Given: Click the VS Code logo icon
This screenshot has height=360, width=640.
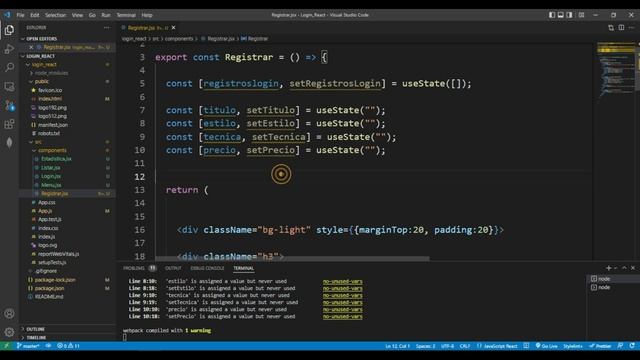Looking at the screenshot, I should click(7, 15).
